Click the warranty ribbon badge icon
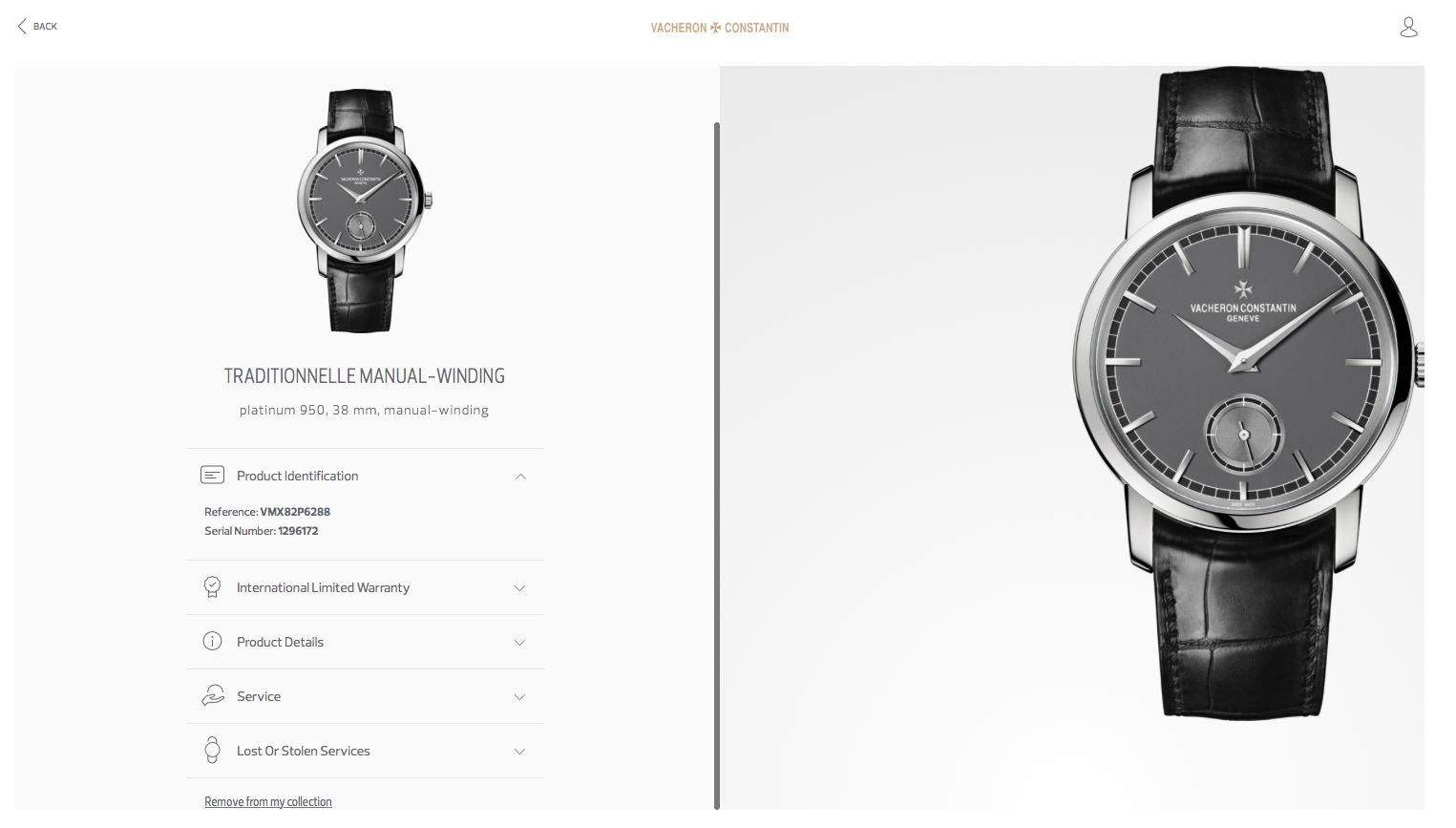This screenshot has height=828, width=1456. click(212, 586)
